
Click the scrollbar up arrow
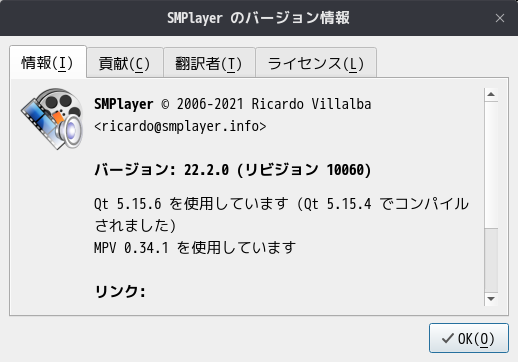(491, 94)
